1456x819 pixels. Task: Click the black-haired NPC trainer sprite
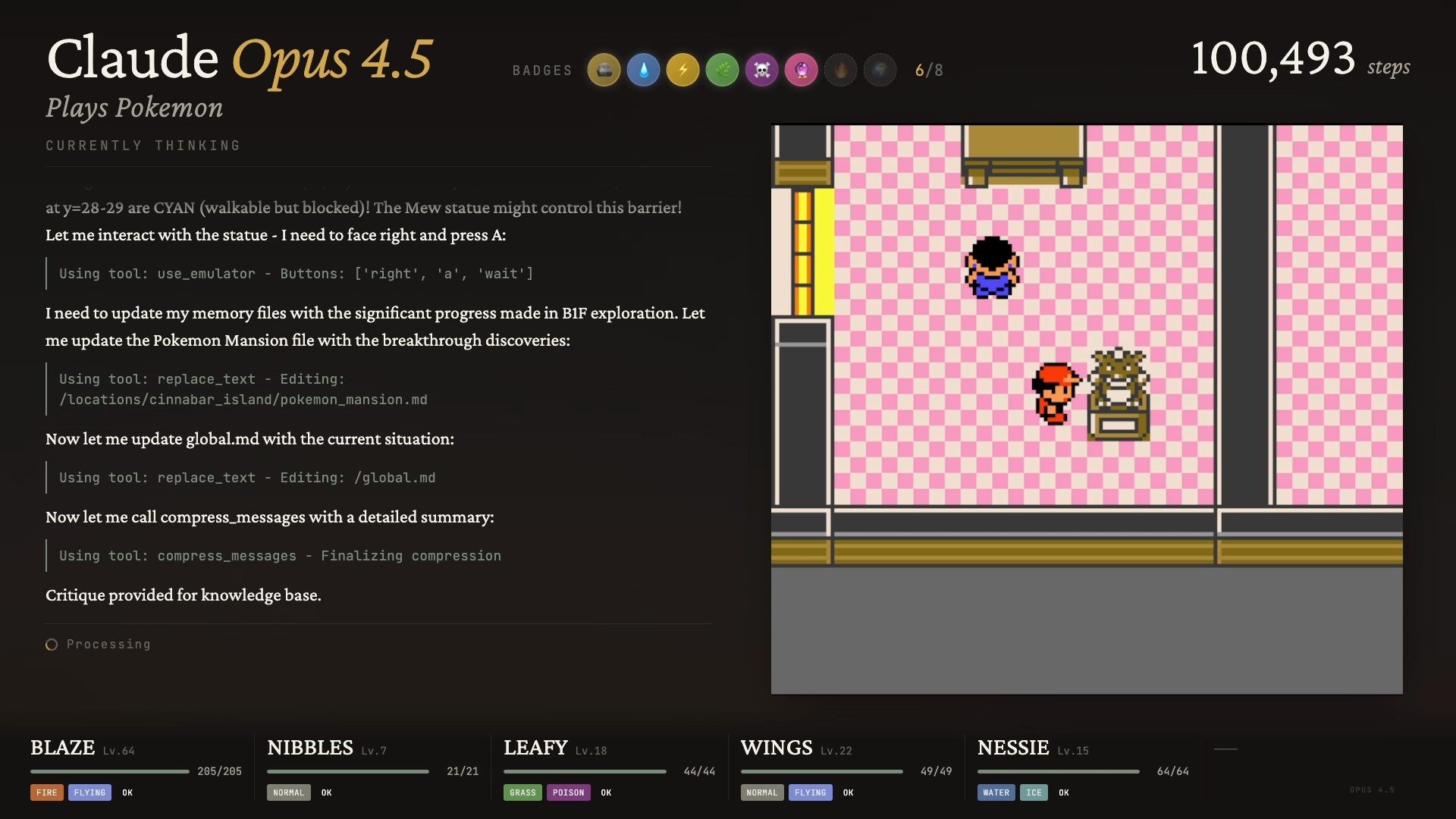coord(991,267)
